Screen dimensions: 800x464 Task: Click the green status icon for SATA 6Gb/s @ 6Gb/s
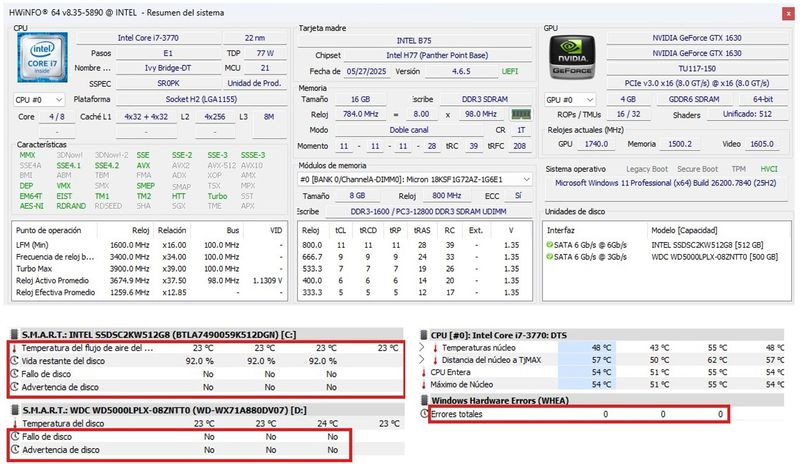(x=549, y=245)
